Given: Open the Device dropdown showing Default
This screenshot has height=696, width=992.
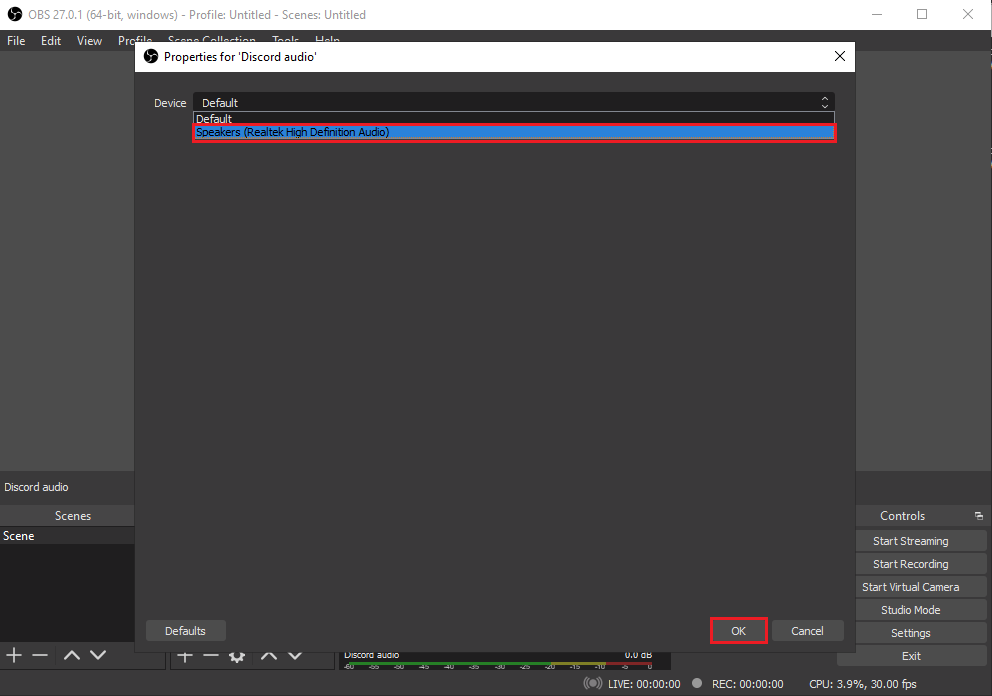Looking at the screenshot, I should tap(514, 103).
